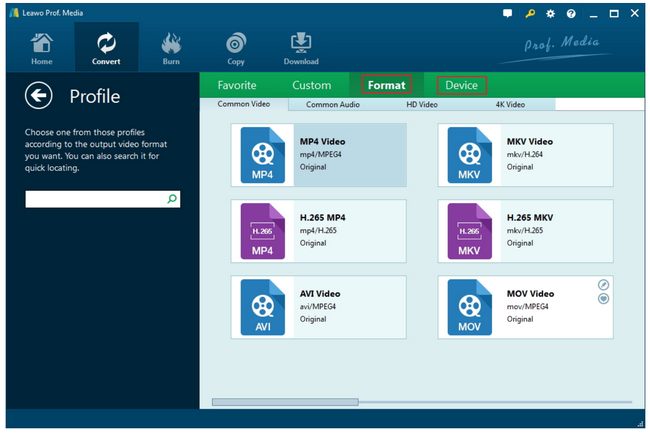Open the help question mark icon
The image size is (650, 436).
571,15
